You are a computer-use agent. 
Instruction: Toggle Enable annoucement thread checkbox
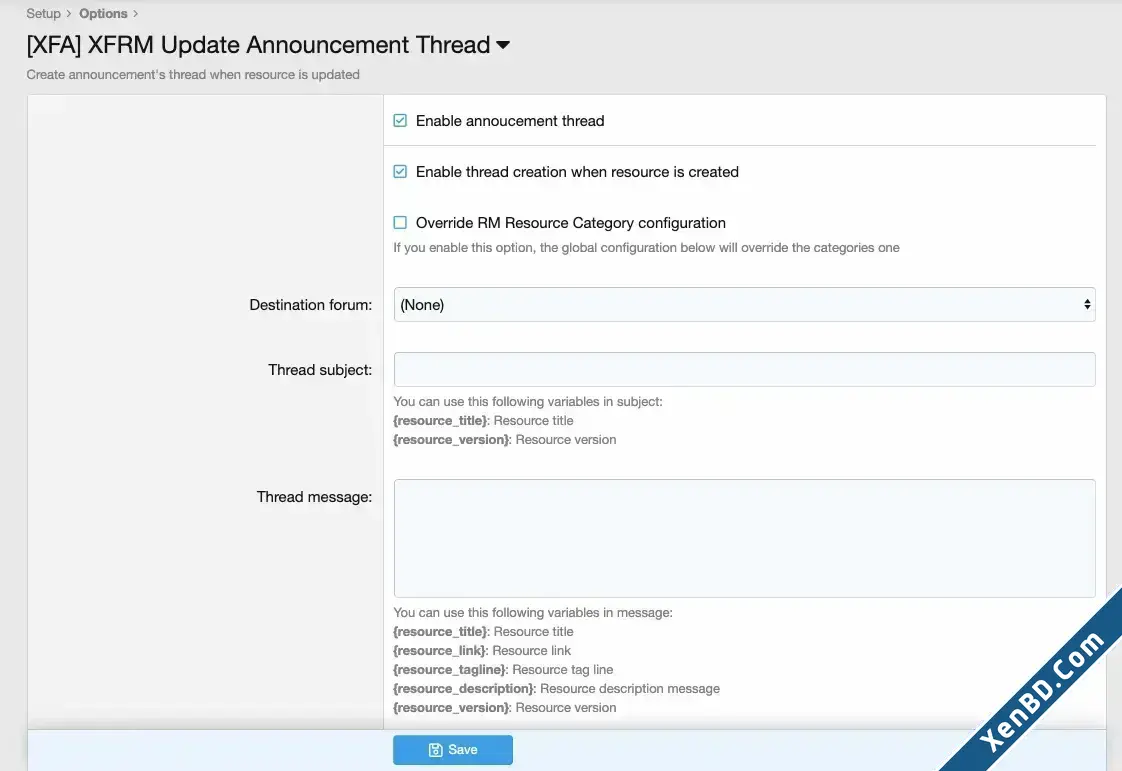point(400,121)
